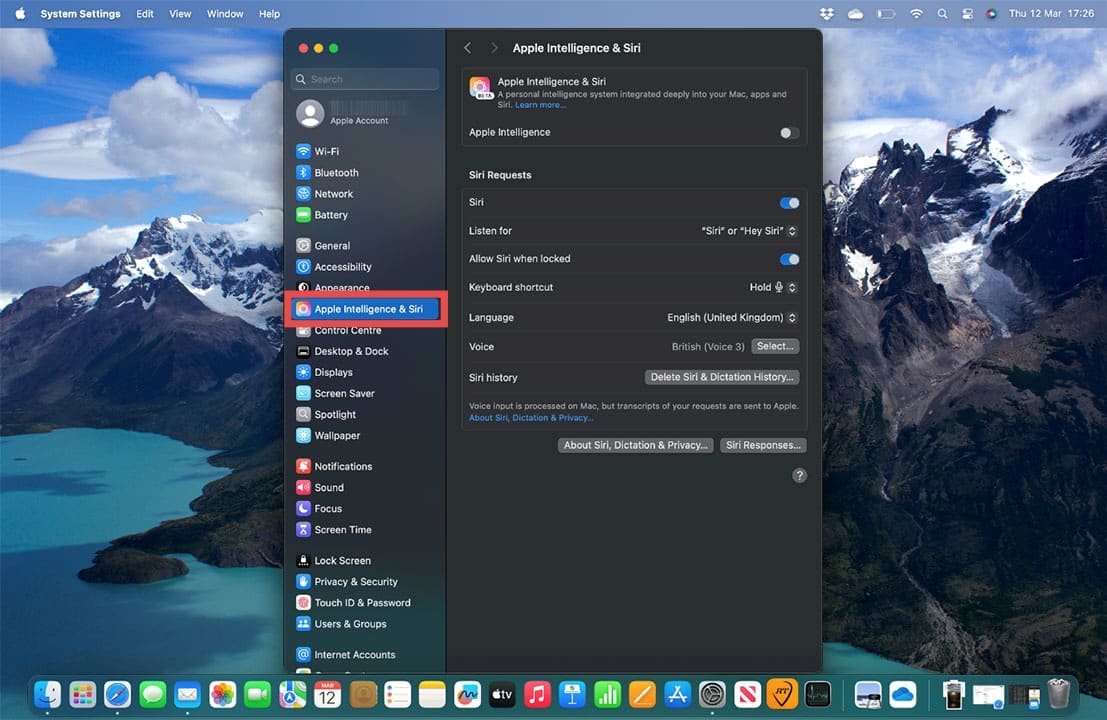Disable Allow Siri when locked
1107x720 pixels.
tap(789, 259)
